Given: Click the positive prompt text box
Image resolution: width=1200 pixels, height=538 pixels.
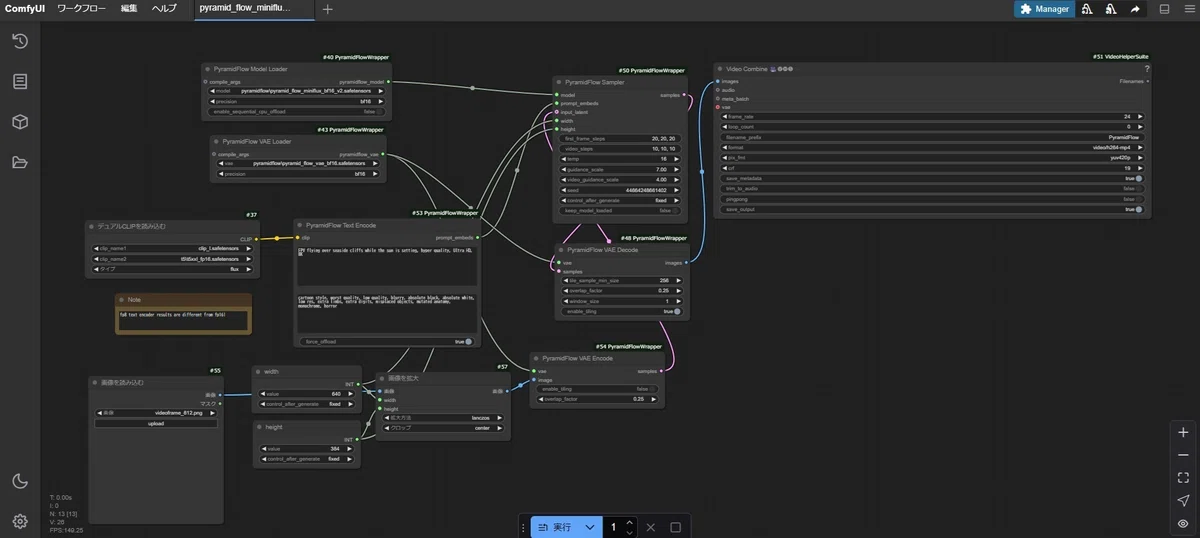Looking at the screenshot, I should pyautogui.click(x=388, y=266).
